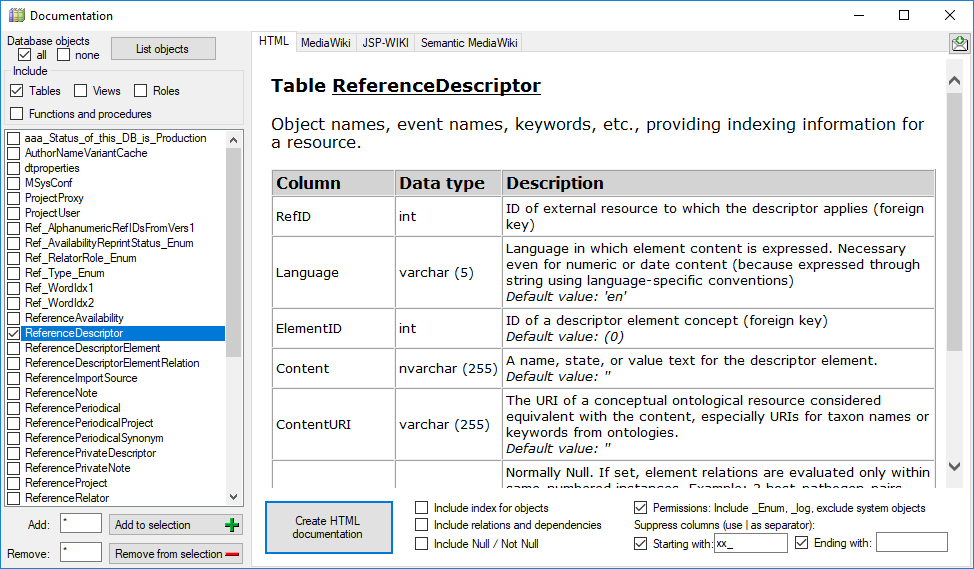Select Ref_AlphanumericRefIDsFromVers1 in list
This screenshot has height=569, width=974.
(110, 228)
